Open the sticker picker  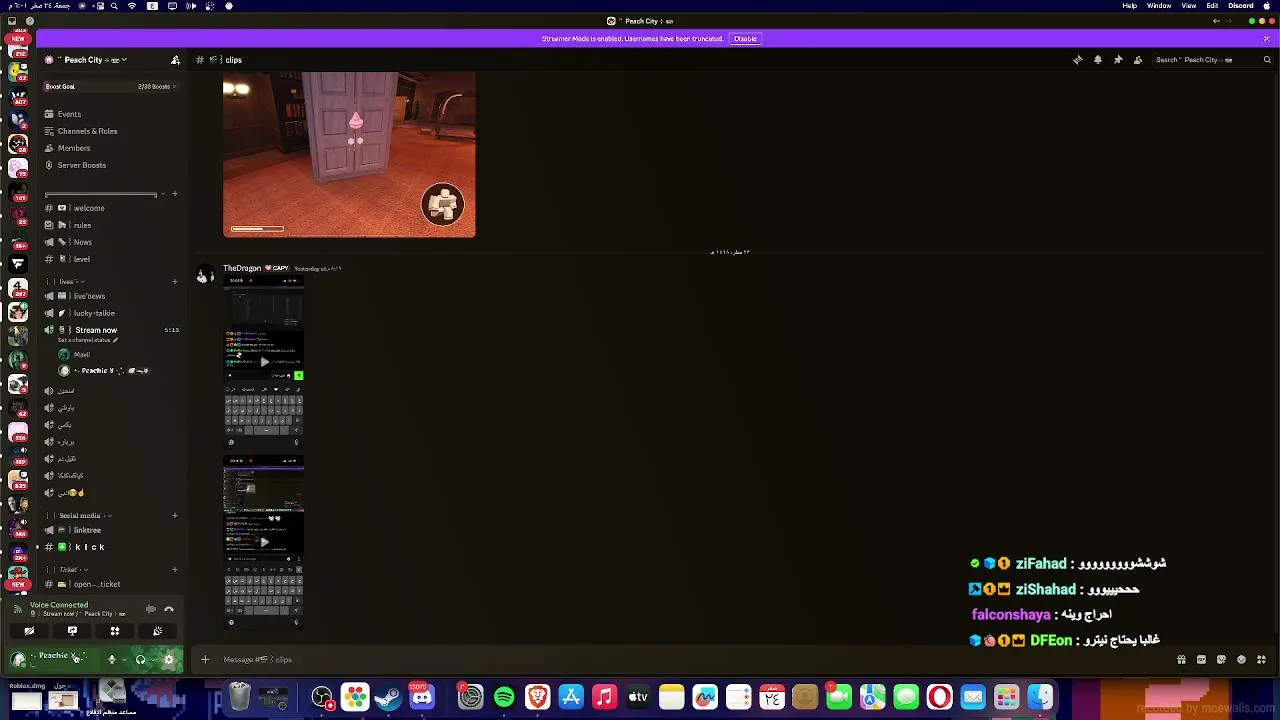pos(1221,660)
